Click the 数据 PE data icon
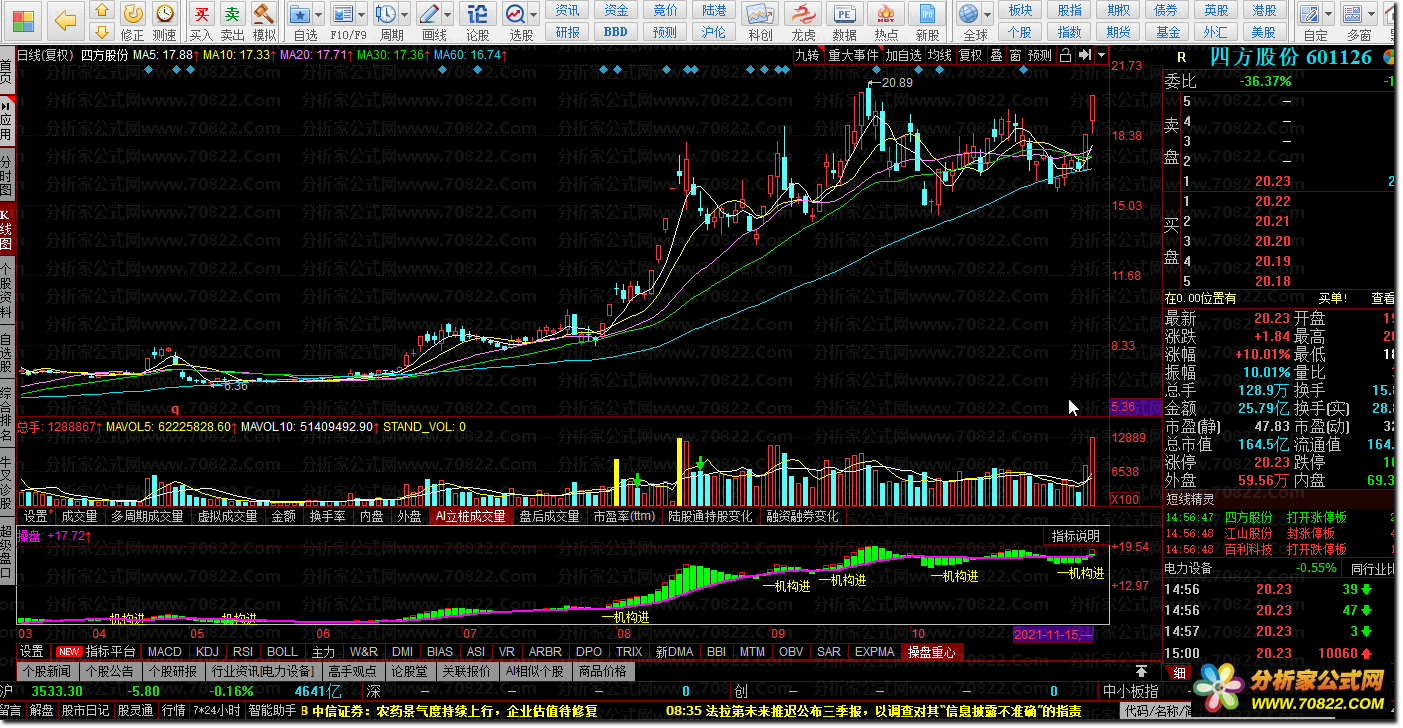The height and width of the screenshot is (728, 1403). 844,14
